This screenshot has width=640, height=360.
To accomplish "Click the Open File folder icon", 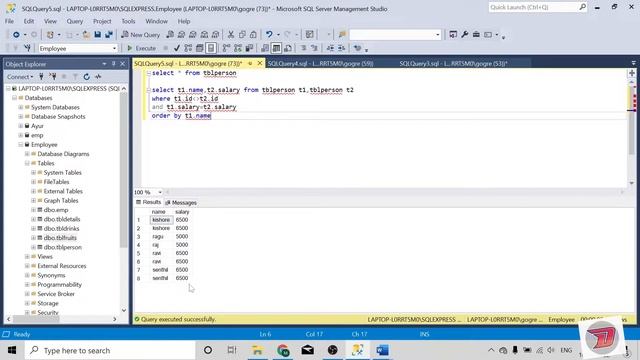I will click(x=86, y=35).
